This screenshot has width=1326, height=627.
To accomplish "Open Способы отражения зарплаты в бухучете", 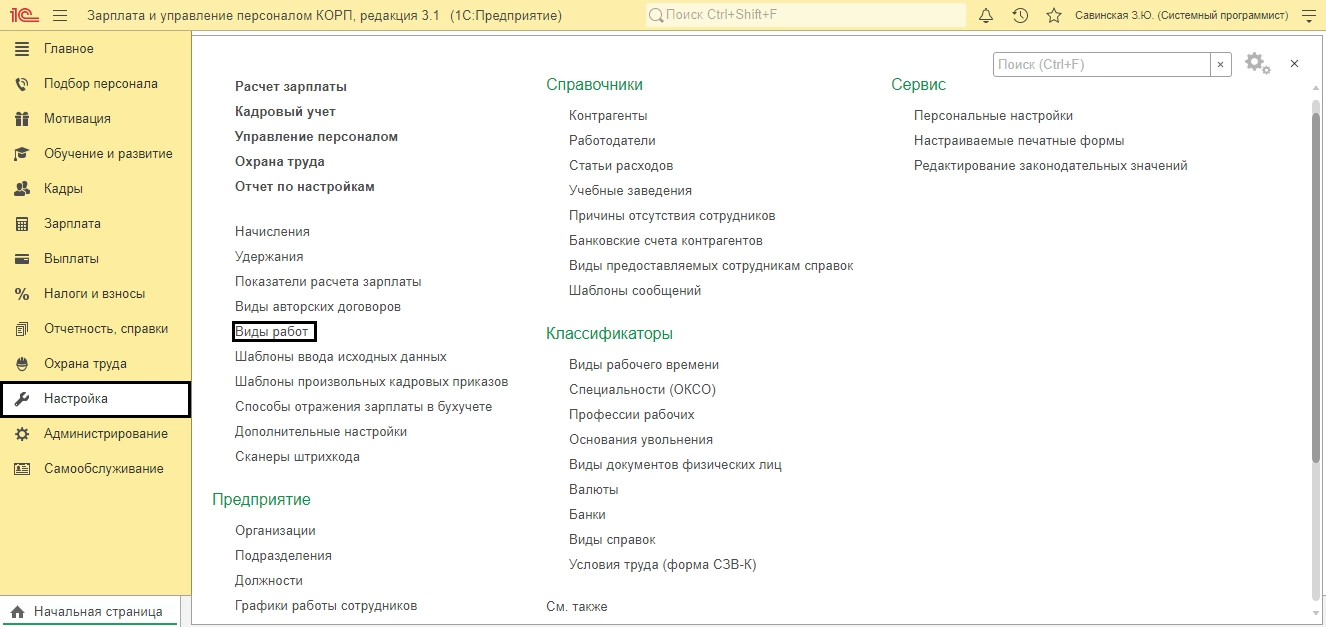I will [x=364, y=407].
